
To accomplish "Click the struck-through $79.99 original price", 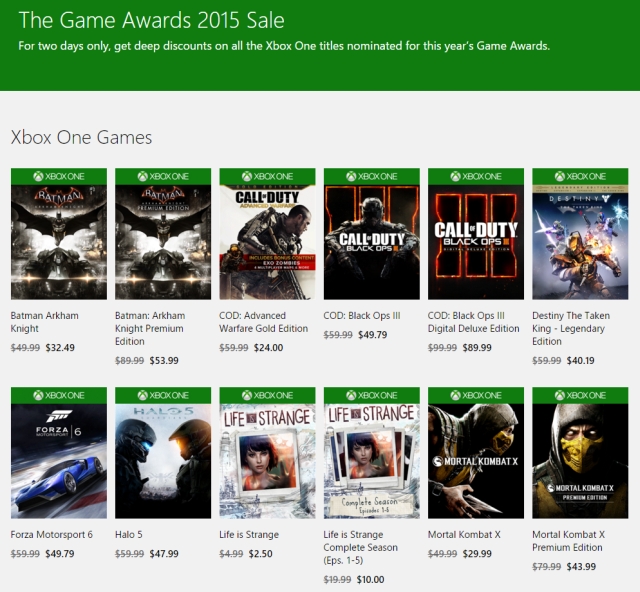I will pos(547,567).
